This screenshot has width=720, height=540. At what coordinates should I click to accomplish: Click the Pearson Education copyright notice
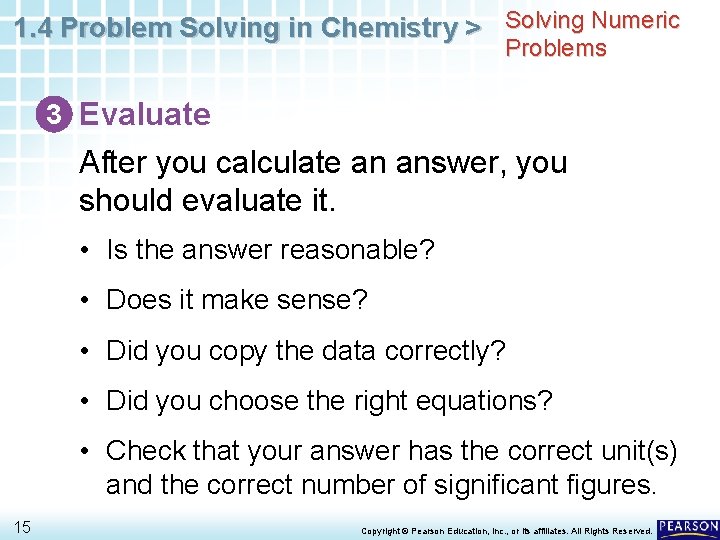coord(506,529)
